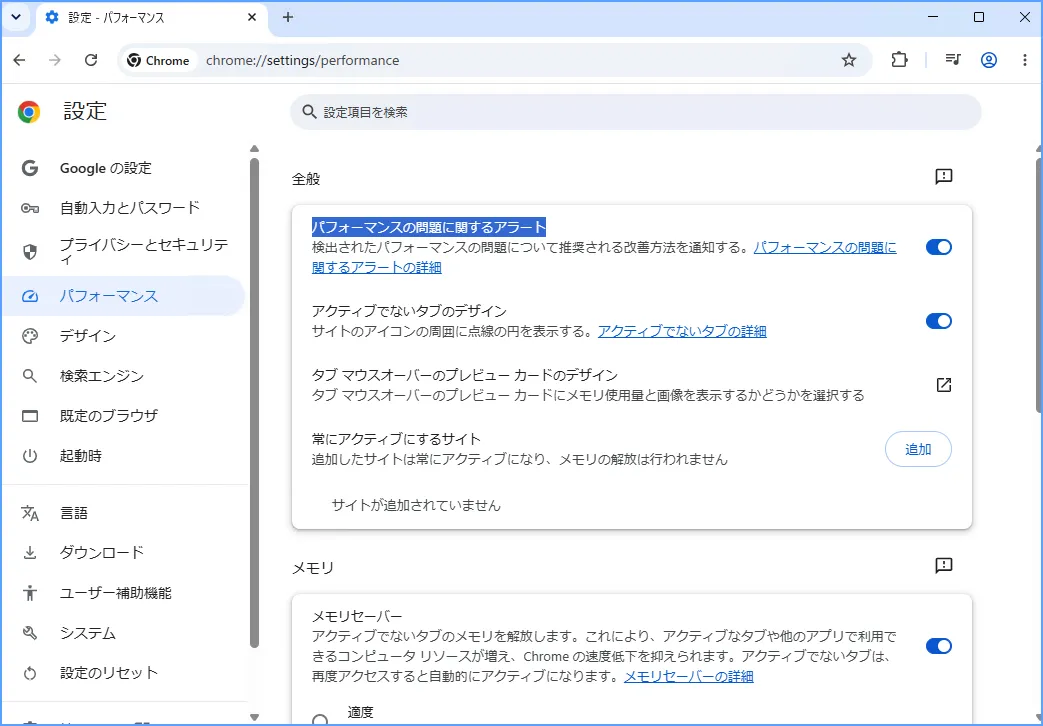
Task: Click the Chrome logo beside 設定
Action: tap(29, 112)
